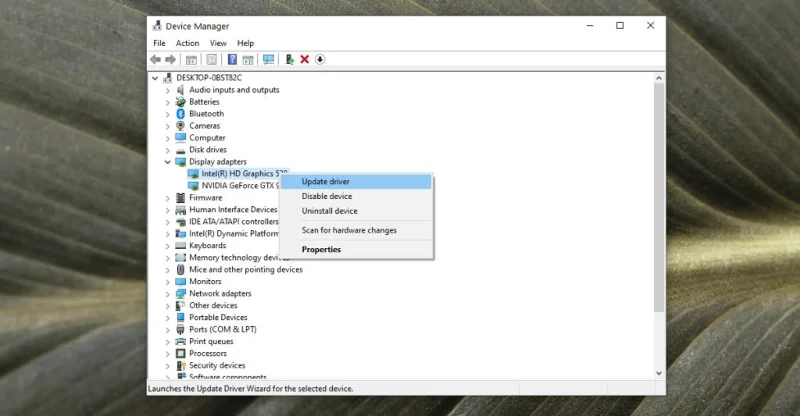Expand the Portable Devices node

click(x=167, y=317)
